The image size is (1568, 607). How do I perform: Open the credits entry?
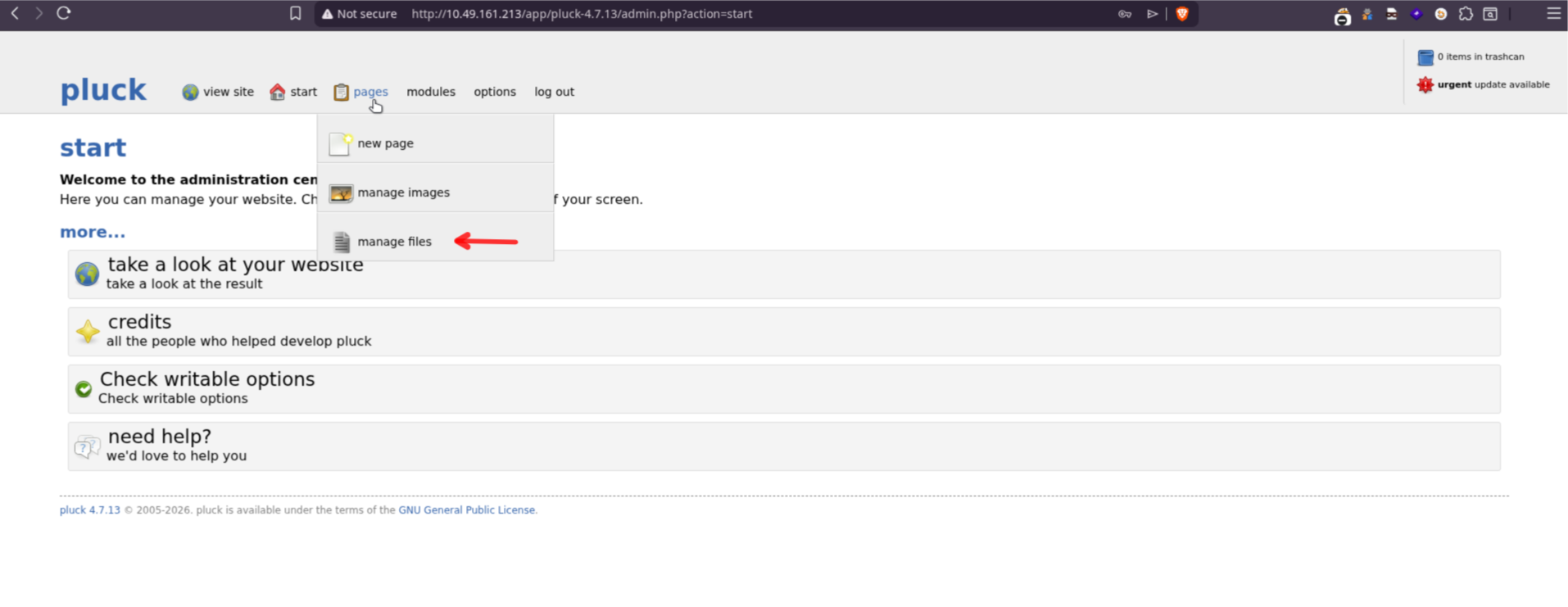(x=784, y=332)
